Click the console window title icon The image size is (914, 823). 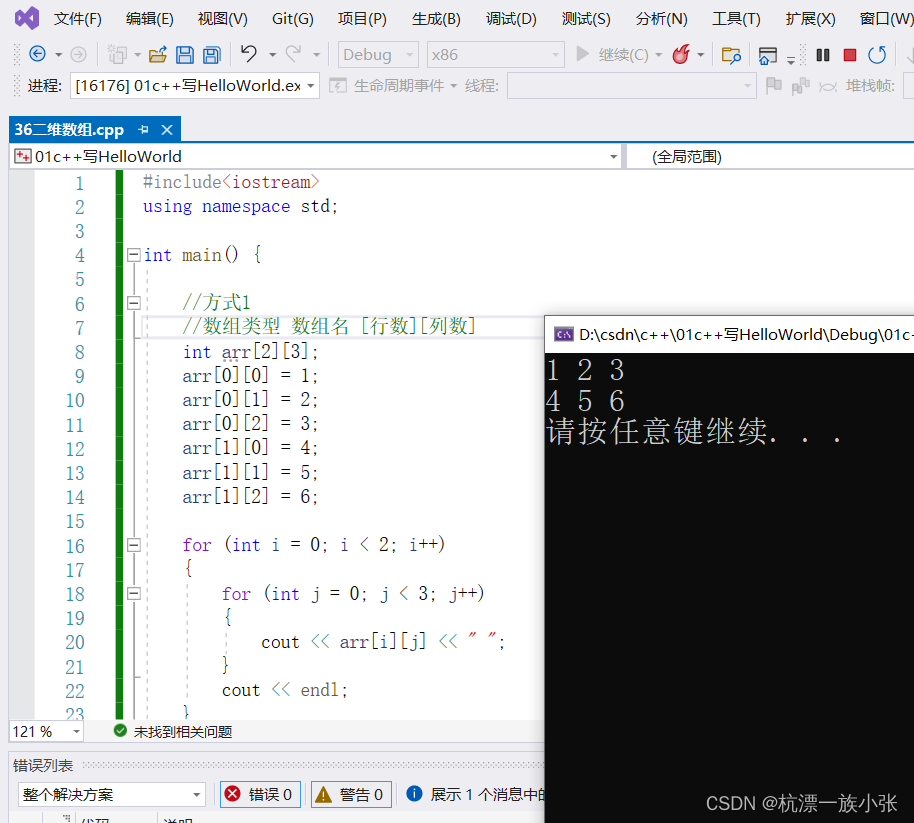[563, 335]
